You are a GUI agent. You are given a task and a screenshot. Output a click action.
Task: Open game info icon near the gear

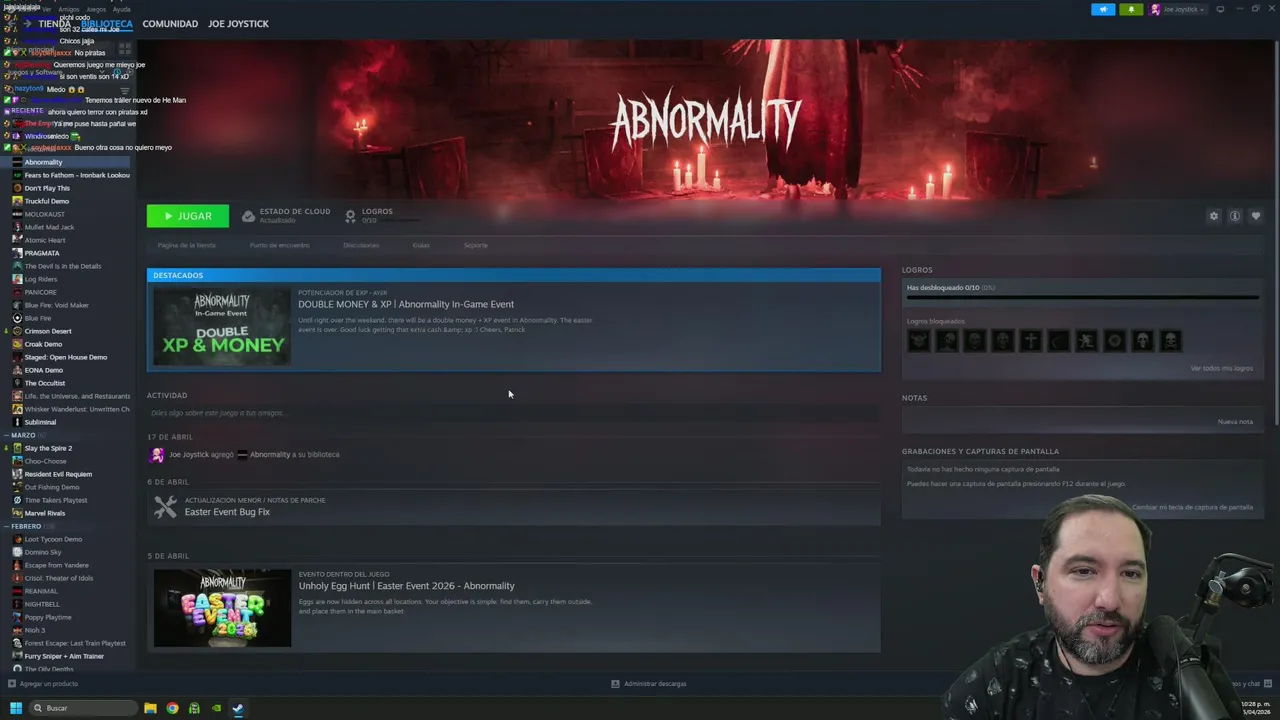(x=1235, y=216)
